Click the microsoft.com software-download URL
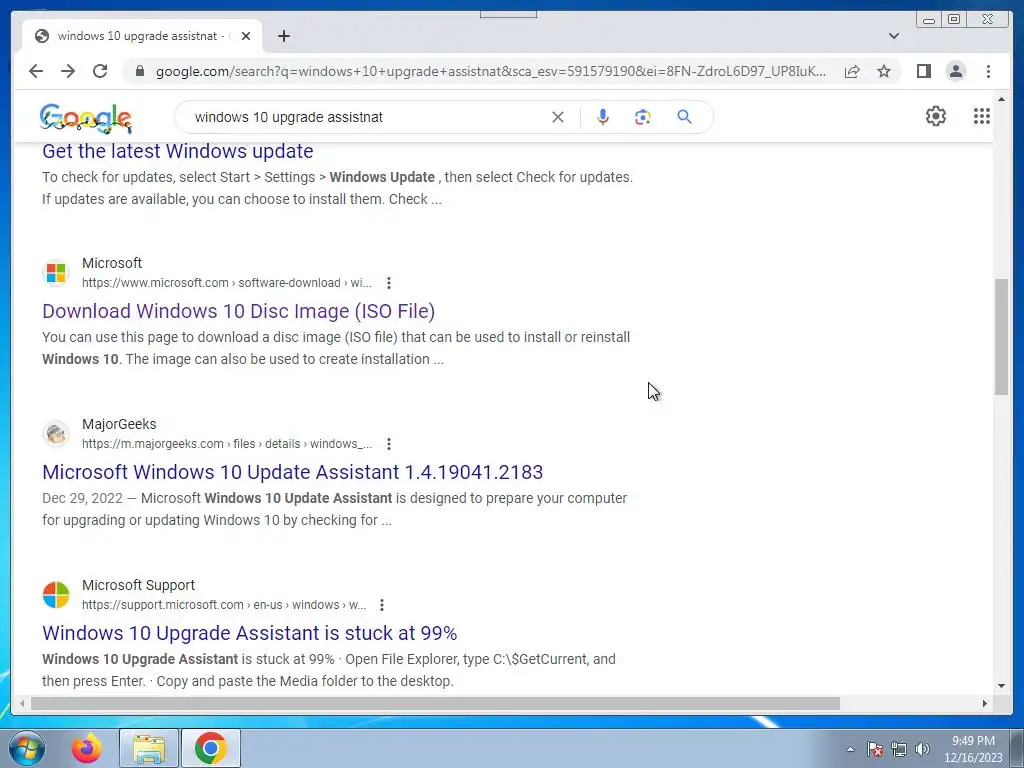This screenshot has width=1024, height=768. pos(227,283)
